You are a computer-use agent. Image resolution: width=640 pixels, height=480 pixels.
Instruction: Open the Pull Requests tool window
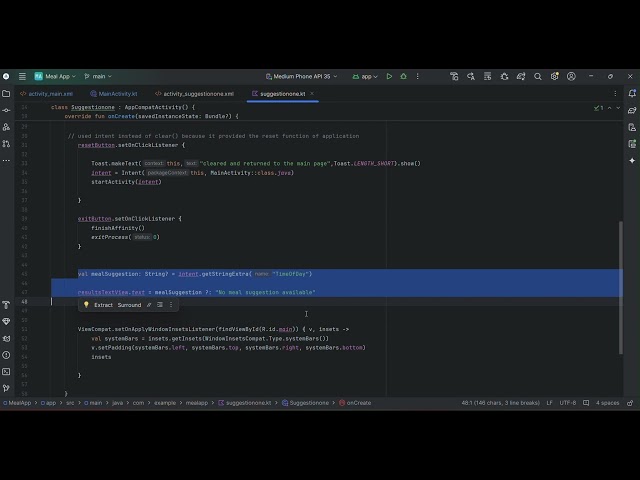click(6, 144)
